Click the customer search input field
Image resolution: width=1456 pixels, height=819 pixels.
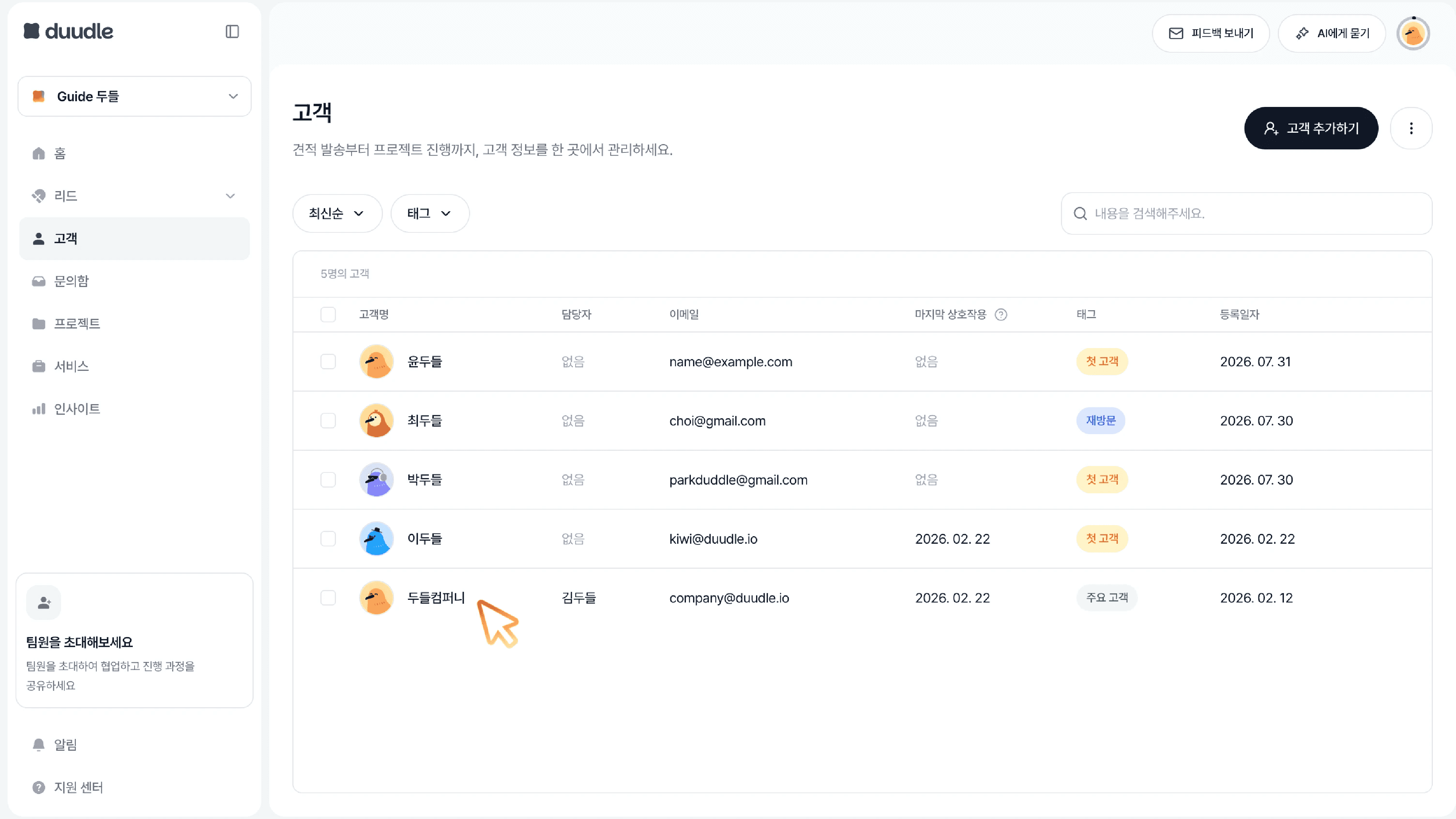pyautogui.click(x=1246, y=213)
